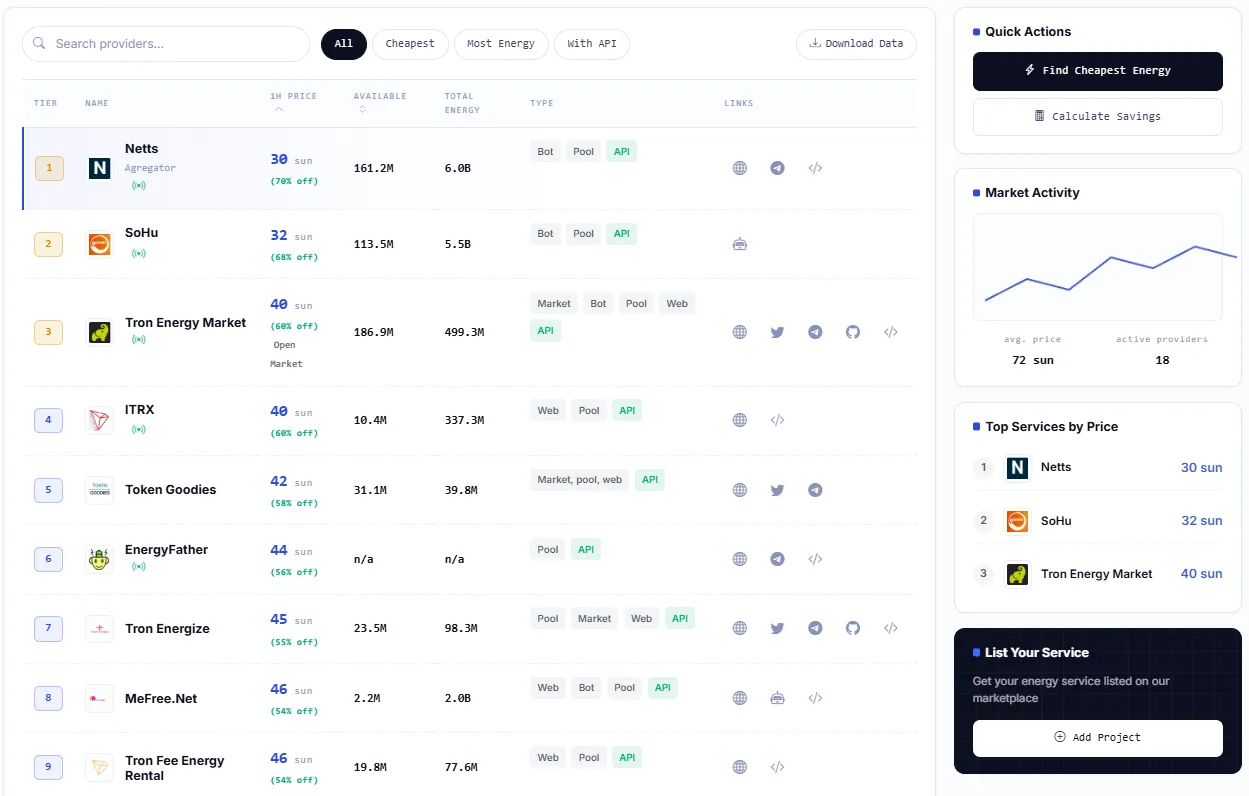Focus the Search providers field
Screen dimensions: 1249x796
coord(166,44)
